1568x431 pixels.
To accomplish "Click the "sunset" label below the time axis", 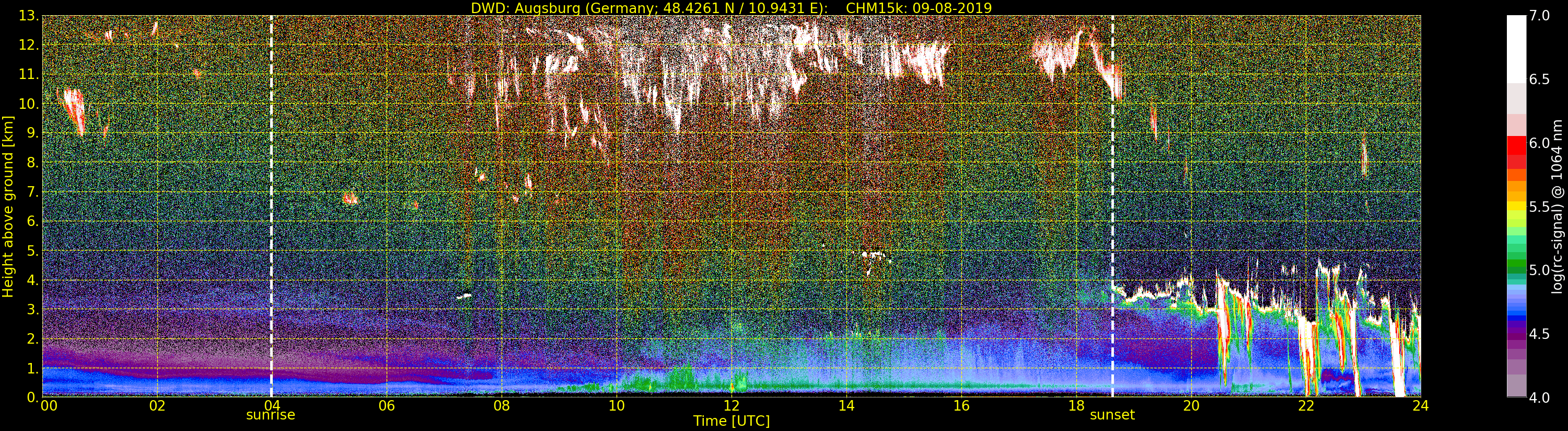I will point(1112,415).
